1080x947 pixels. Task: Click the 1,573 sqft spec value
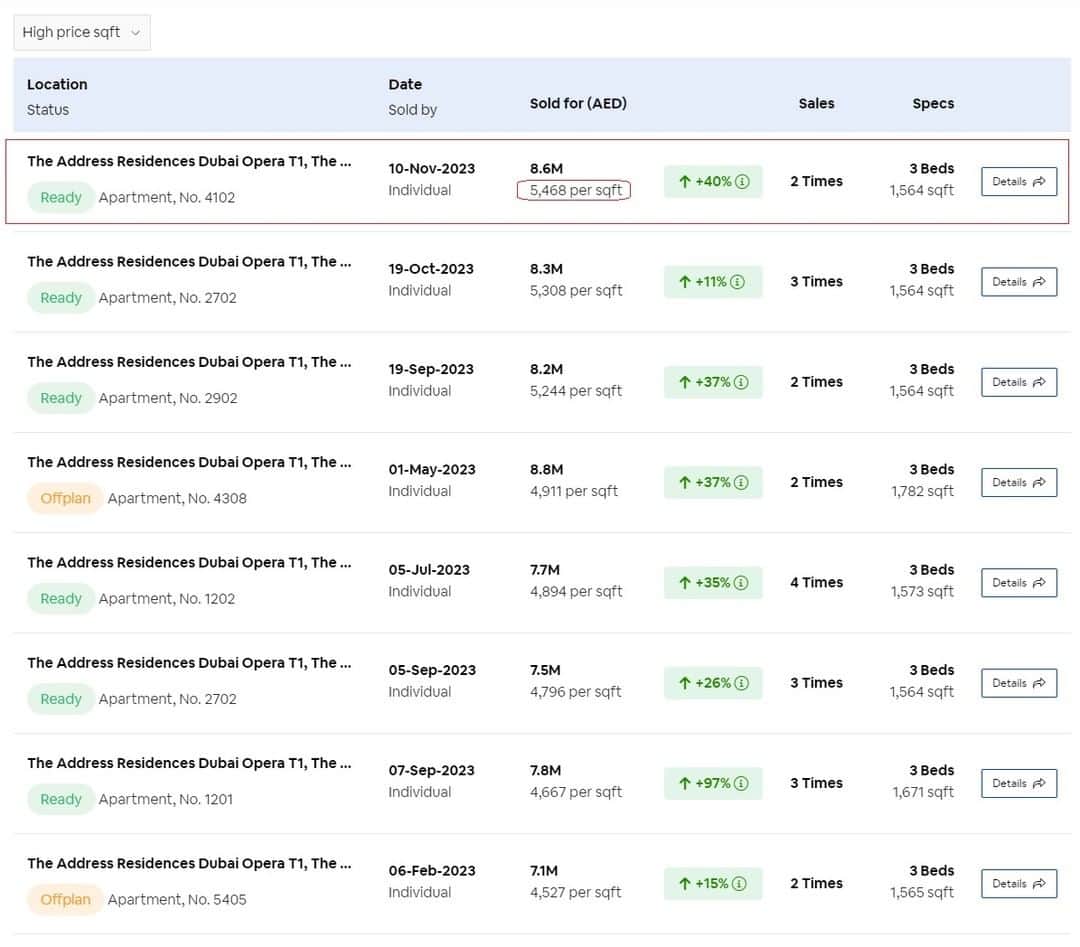coord(922,591)
